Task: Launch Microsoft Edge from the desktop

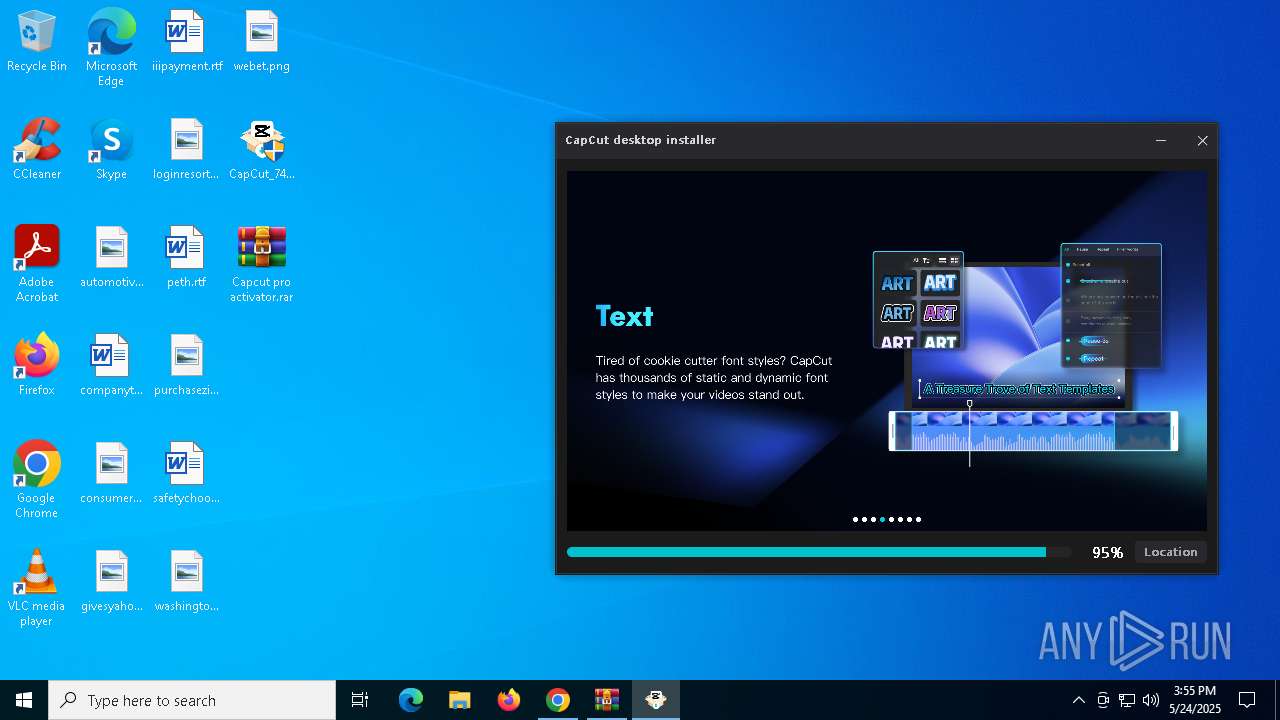Action: [111, 47]
